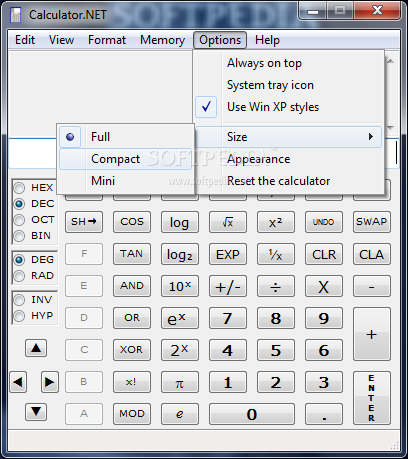Click the up arrow button
Image resolution: width=408 pixels, height=459 pixels.
[36, 349]
